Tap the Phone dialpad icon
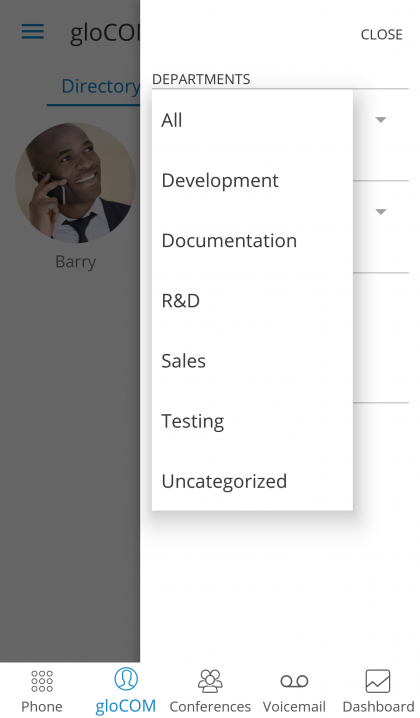The height and width of the screenshot is (718, 420). point(42,681)
